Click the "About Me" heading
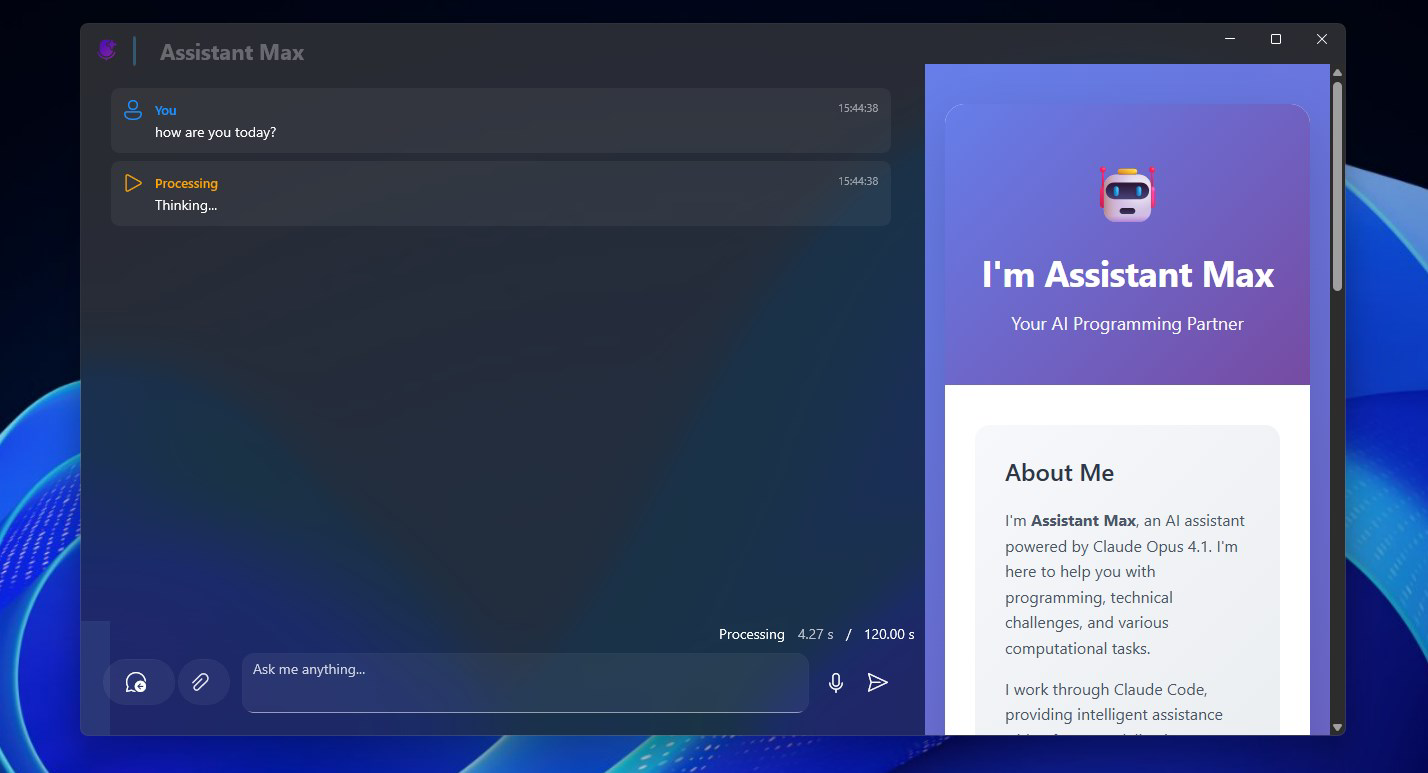 1059,472
